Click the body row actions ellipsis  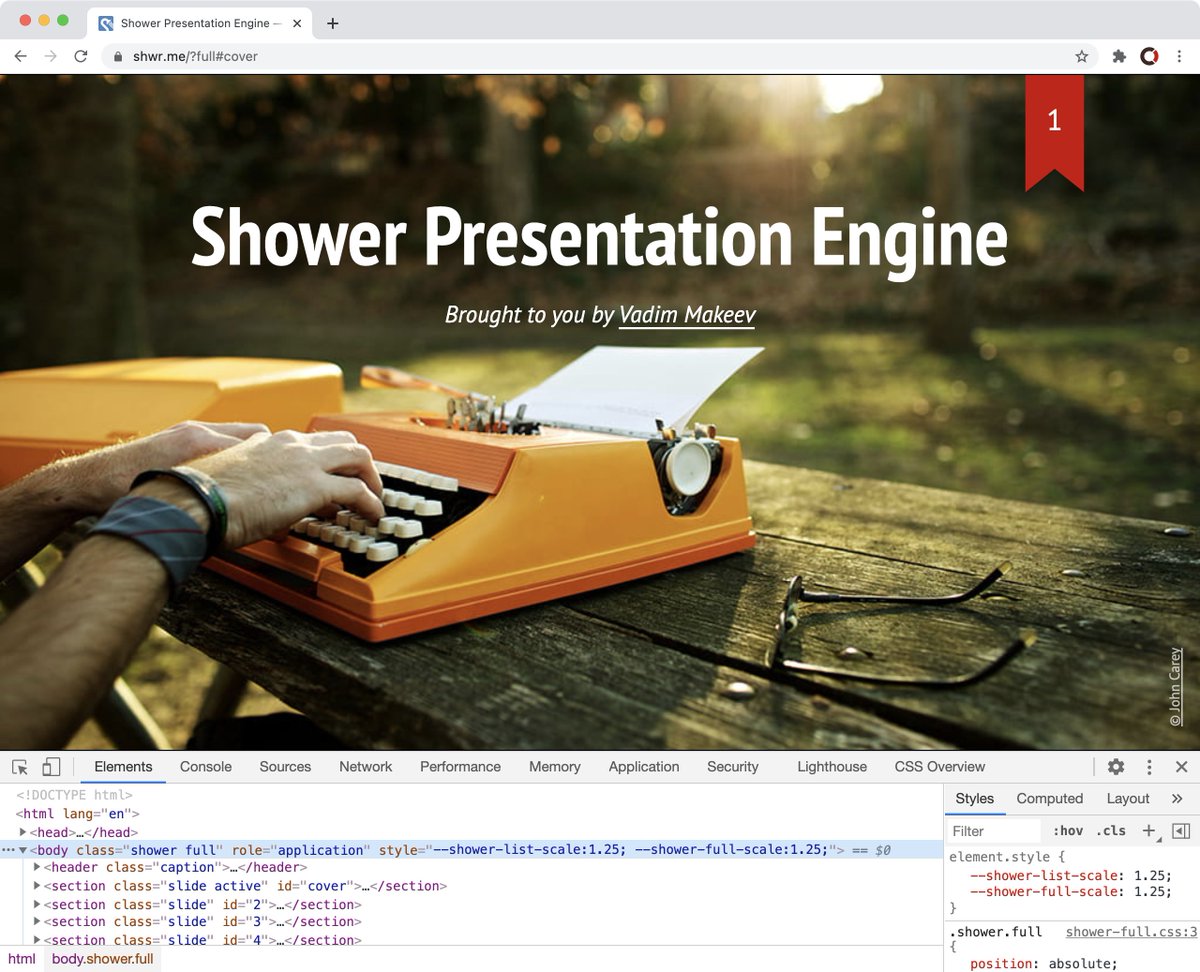(7, 850)
